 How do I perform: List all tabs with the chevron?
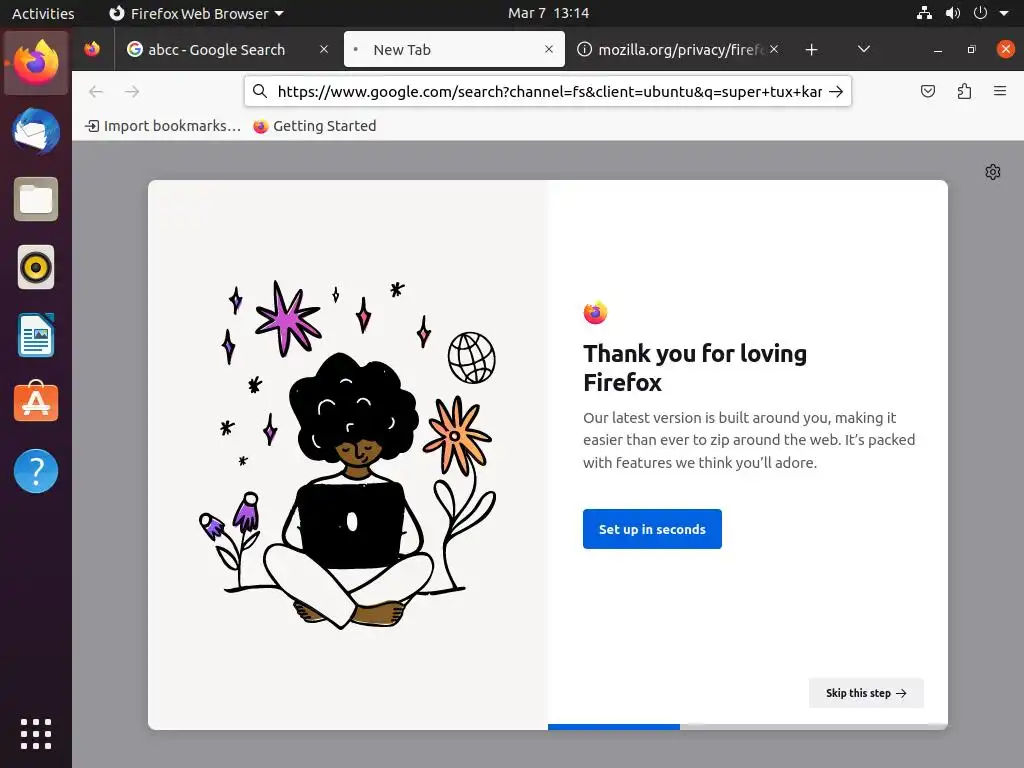(x=863, y=49)
